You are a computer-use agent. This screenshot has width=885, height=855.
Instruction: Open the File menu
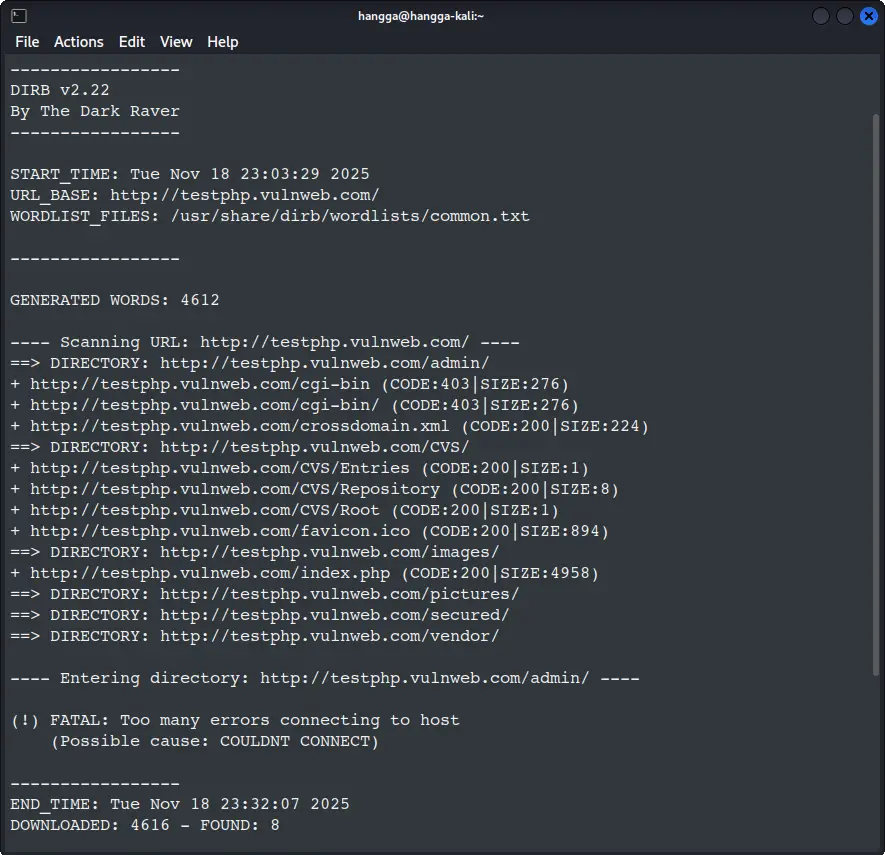pyautogui.click(x=26, y=42)
